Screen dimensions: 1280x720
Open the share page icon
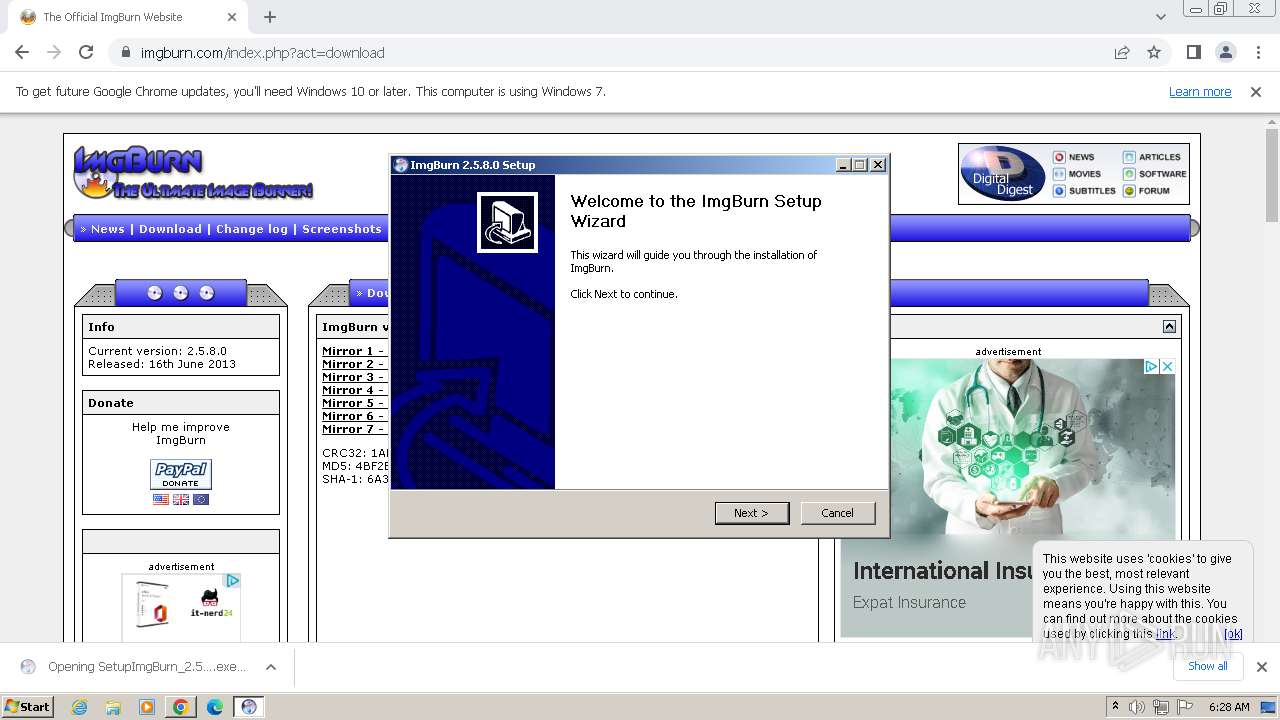[x=1122, y=53]
